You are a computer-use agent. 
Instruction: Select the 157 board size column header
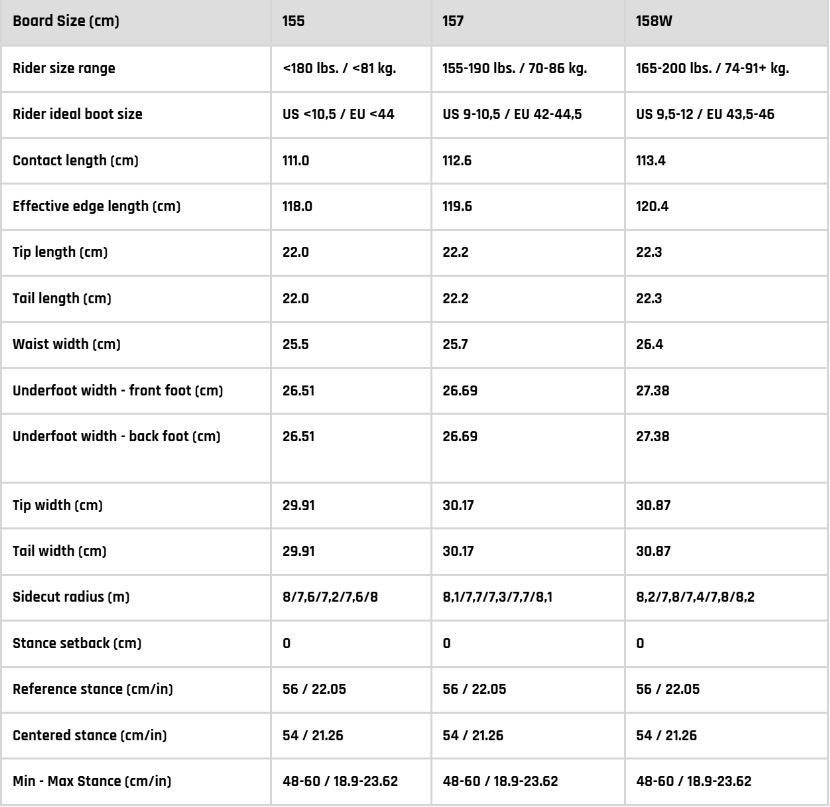tap(454, 22)
